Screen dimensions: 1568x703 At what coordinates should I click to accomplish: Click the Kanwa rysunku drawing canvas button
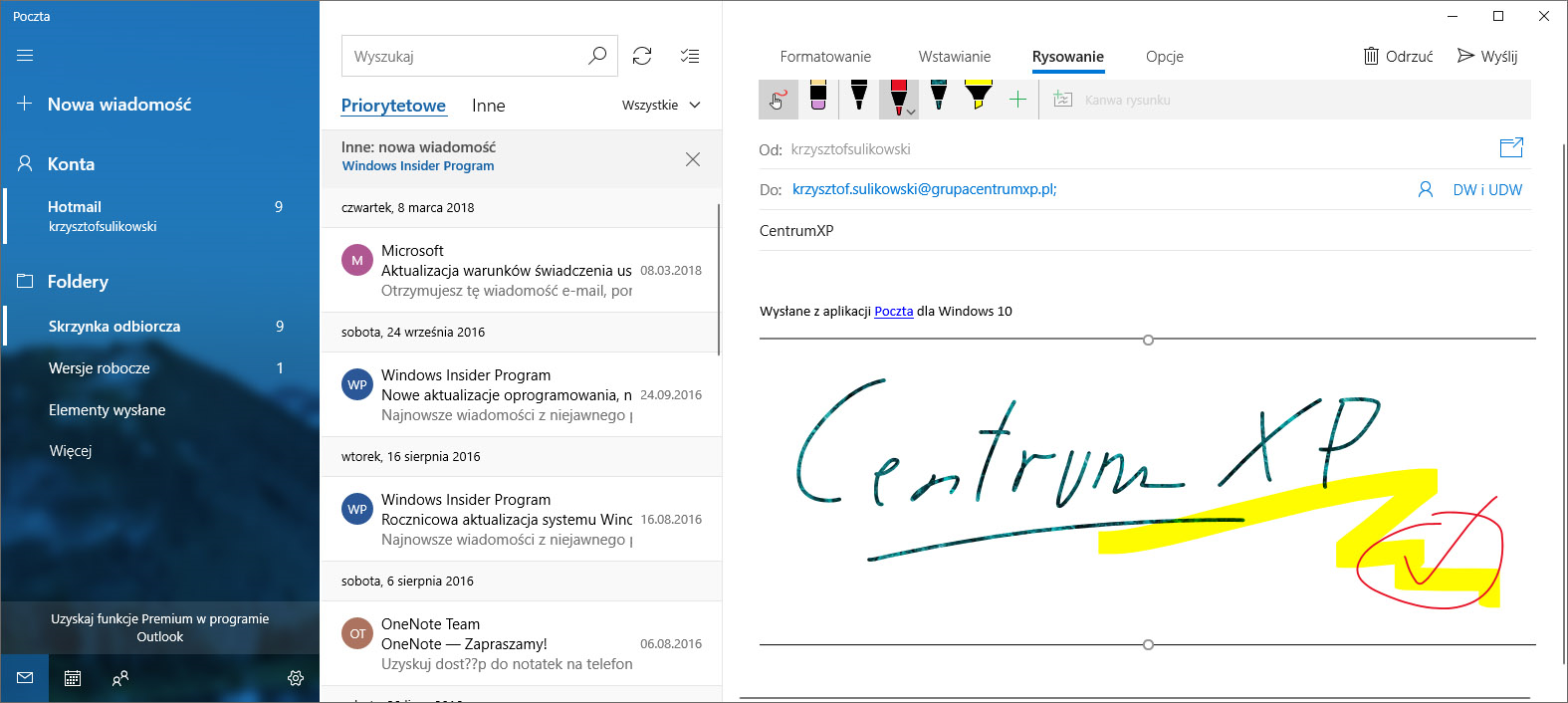(1112, 100)
